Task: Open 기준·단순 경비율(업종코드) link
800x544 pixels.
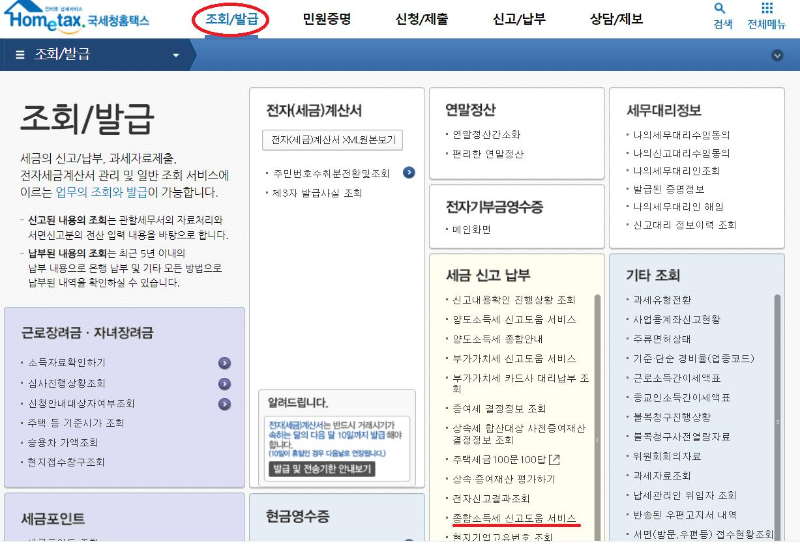Action: [693, 359]
